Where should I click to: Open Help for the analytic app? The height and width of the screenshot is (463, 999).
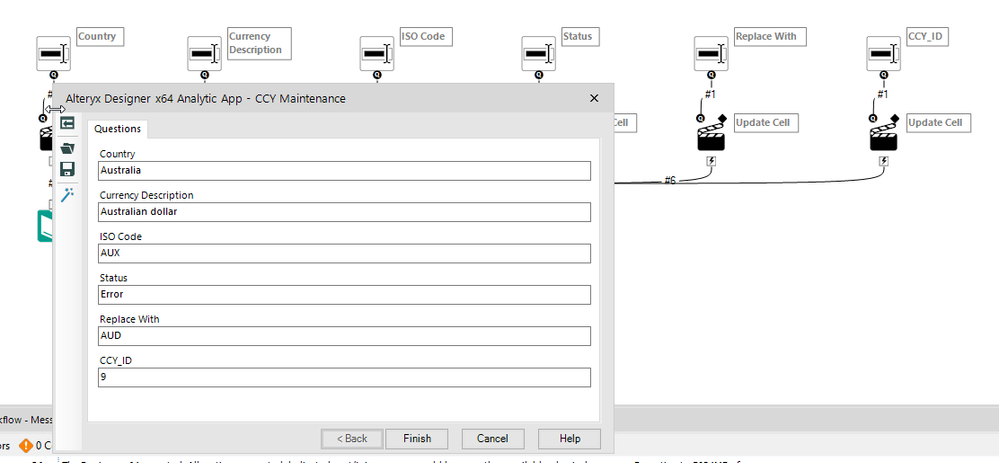tap(570, 439)
